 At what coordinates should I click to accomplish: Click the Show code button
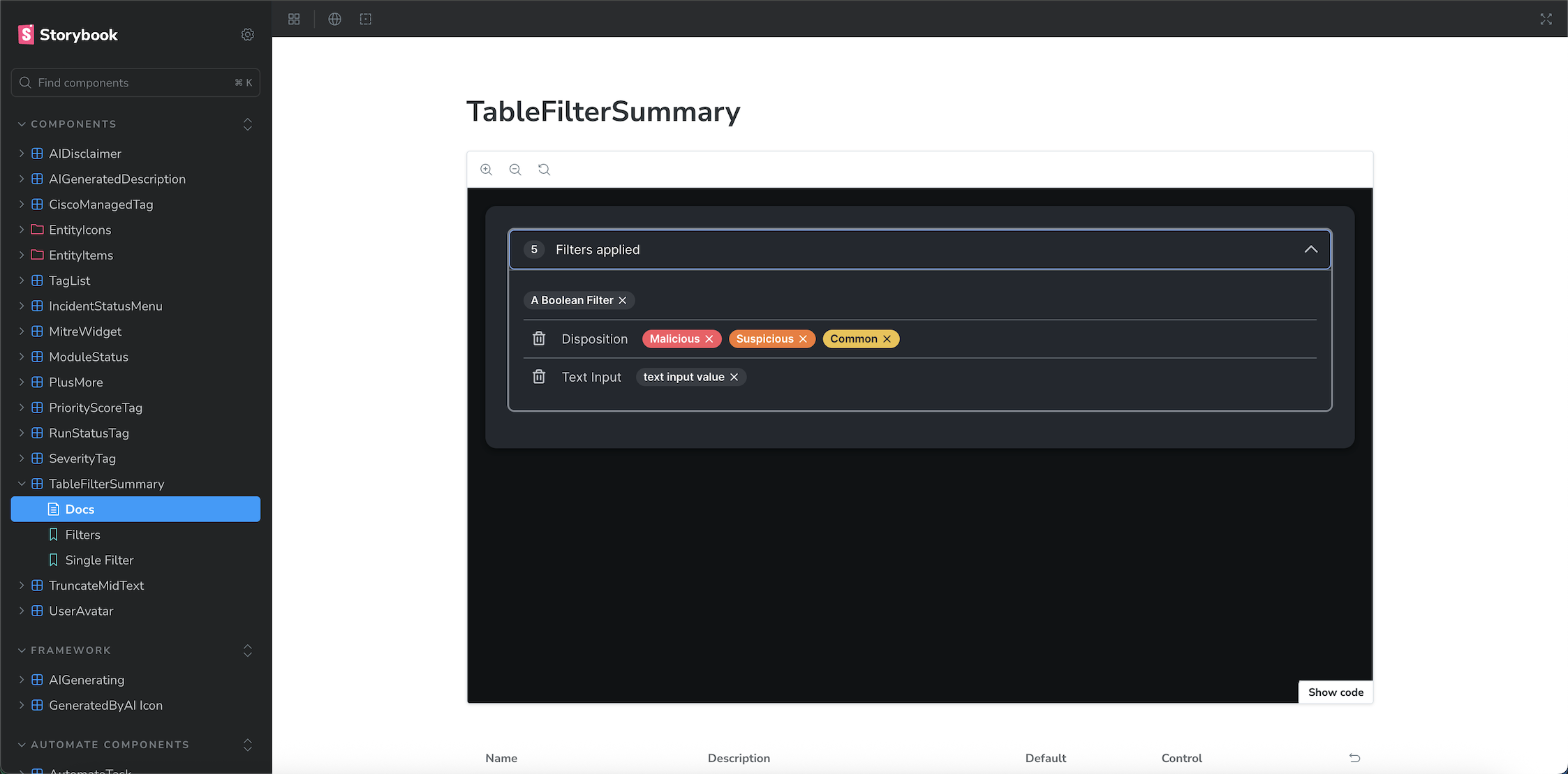click(1335, 692)
